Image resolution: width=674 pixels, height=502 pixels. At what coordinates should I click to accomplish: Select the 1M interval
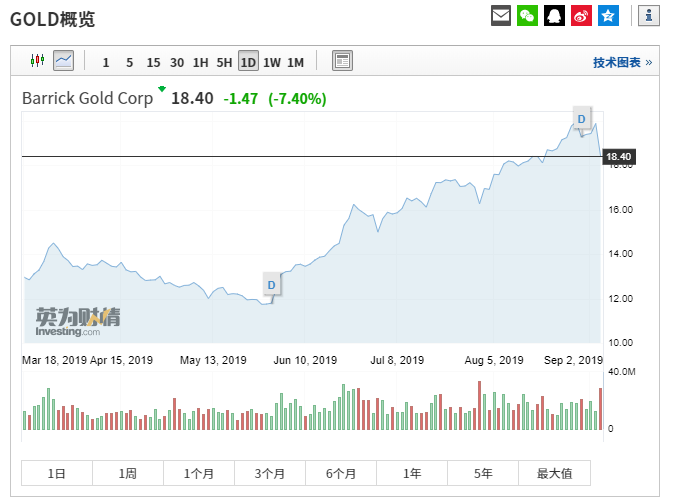(295, 63)
